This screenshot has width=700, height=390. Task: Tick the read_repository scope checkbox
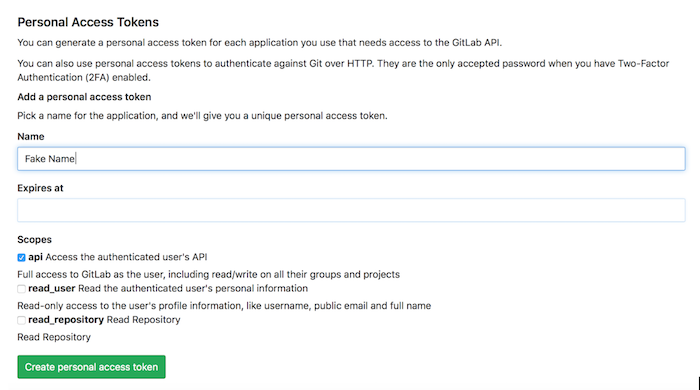click(x=21, y=320)
